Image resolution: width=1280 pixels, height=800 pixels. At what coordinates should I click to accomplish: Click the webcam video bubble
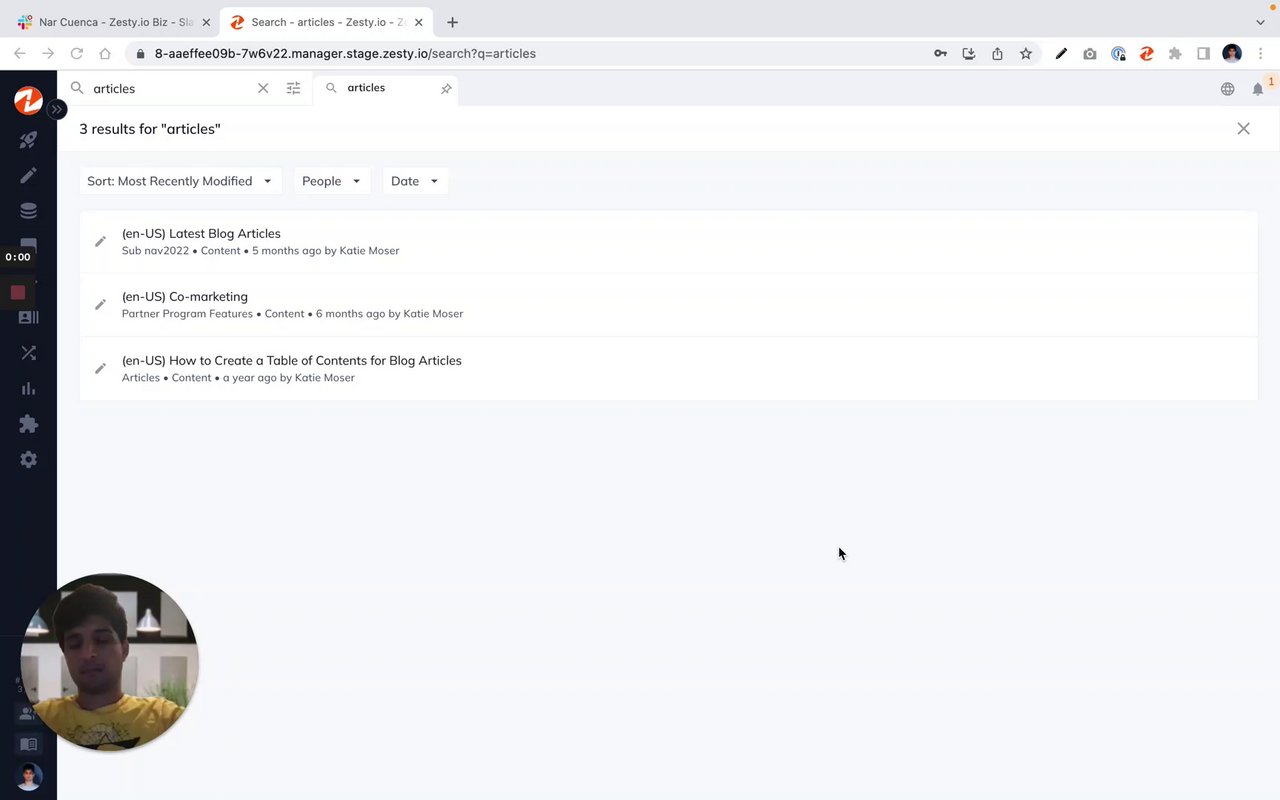point(110,662)
